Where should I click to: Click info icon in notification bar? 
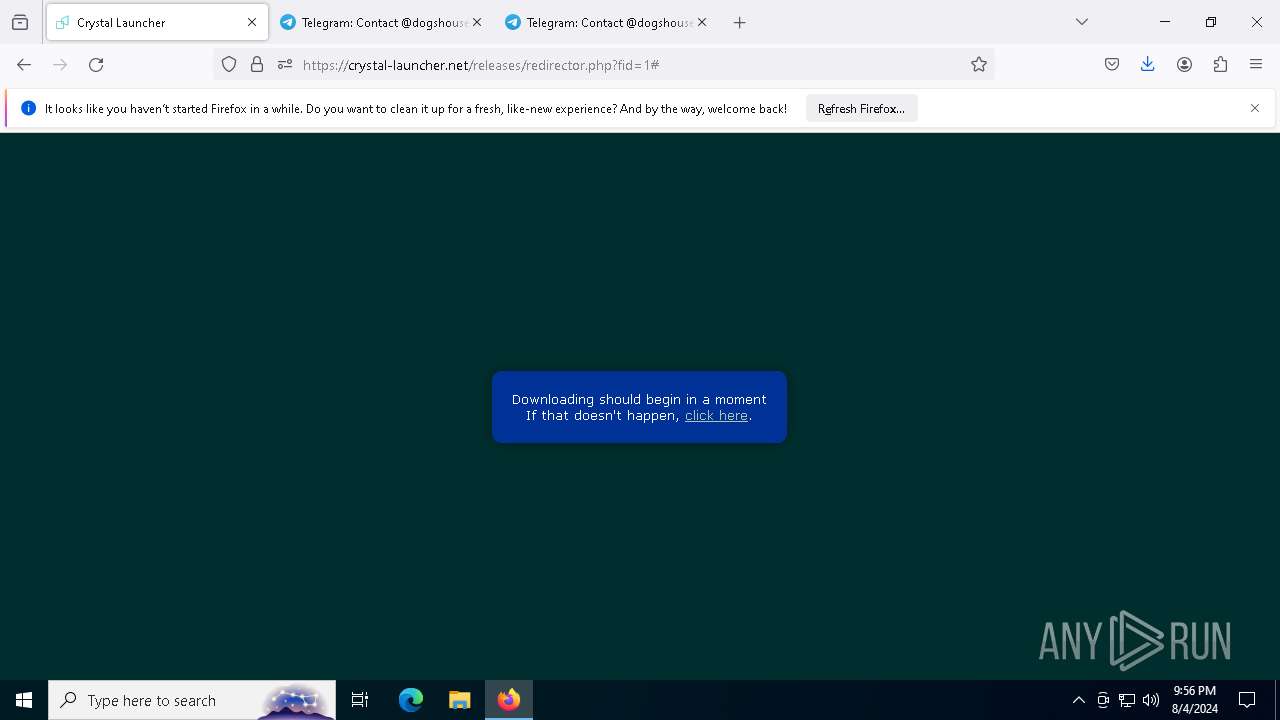(x=28, y=108)
